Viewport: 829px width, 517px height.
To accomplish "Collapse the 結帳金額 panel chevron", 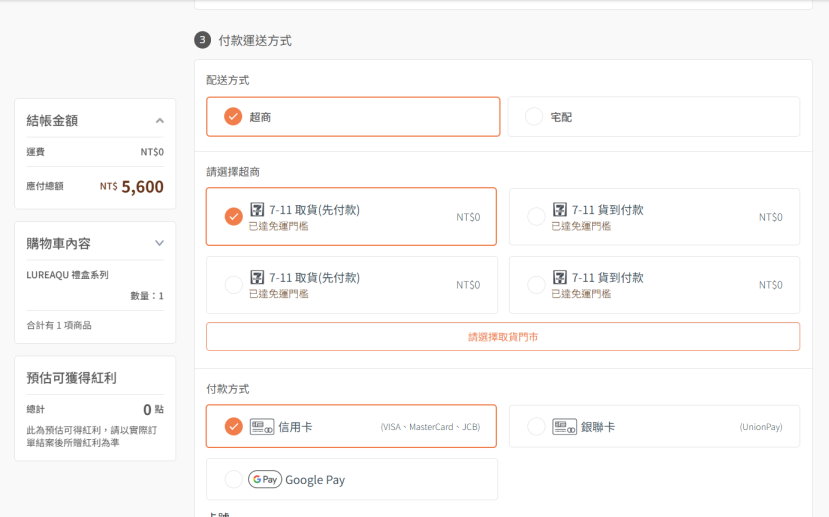I will click(x=159, y=121).
